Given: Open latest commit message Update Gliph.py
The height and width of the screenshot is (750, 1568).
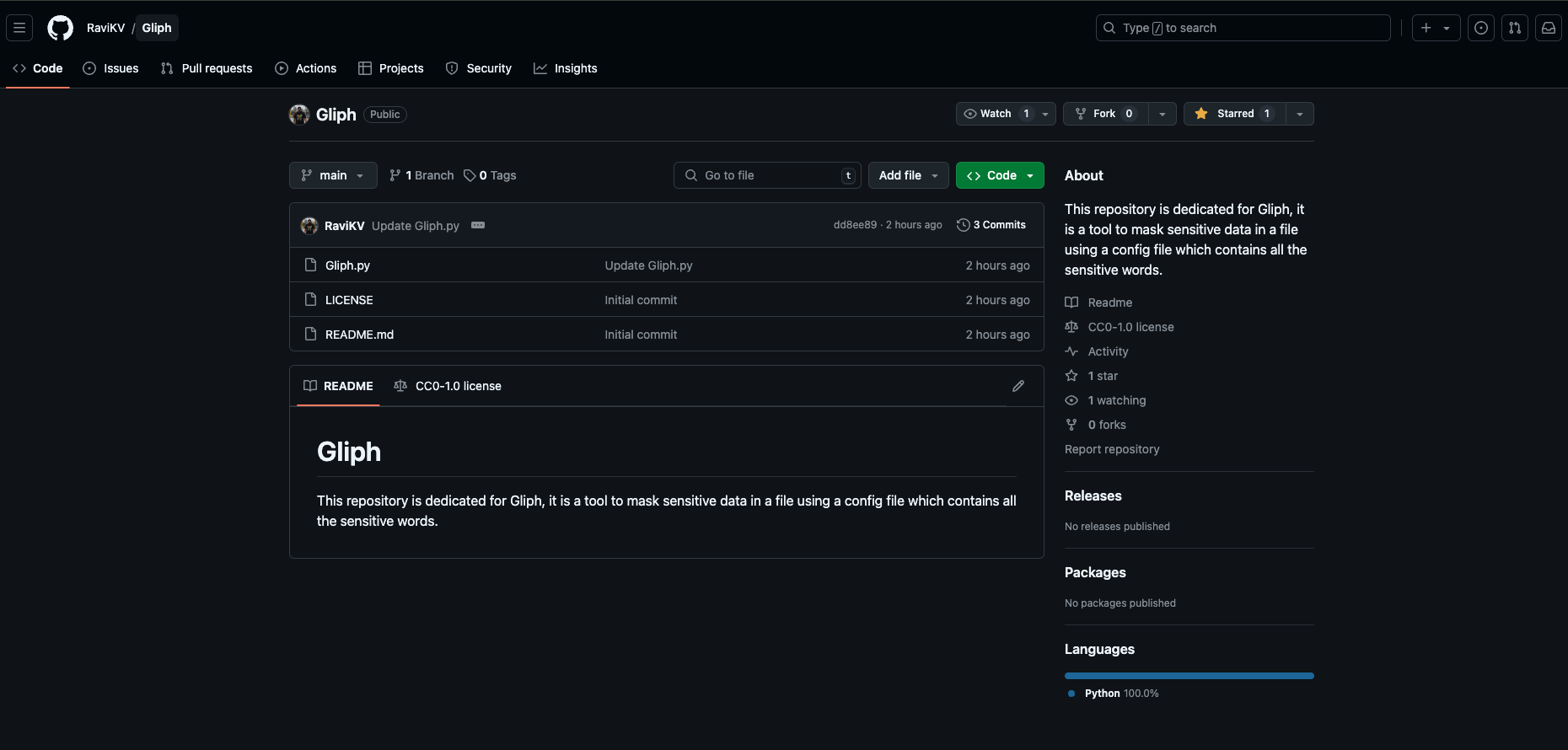Looking at the screenshot, I should tap(416, 226).
